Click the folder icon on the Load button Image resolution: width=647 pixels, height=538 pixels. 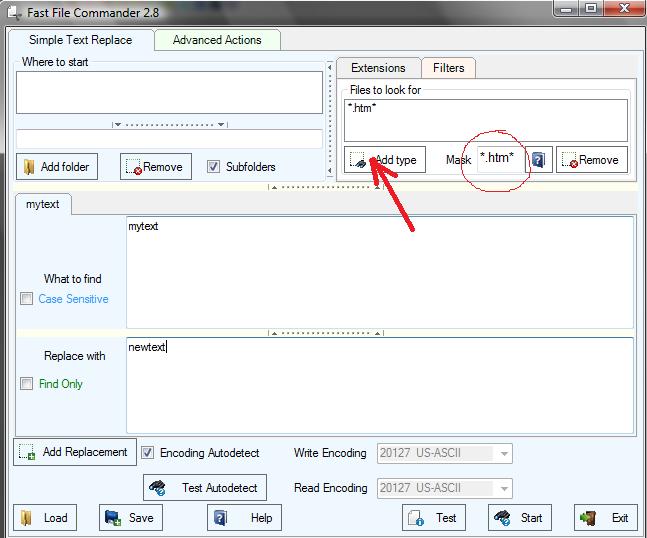[26, 518]
